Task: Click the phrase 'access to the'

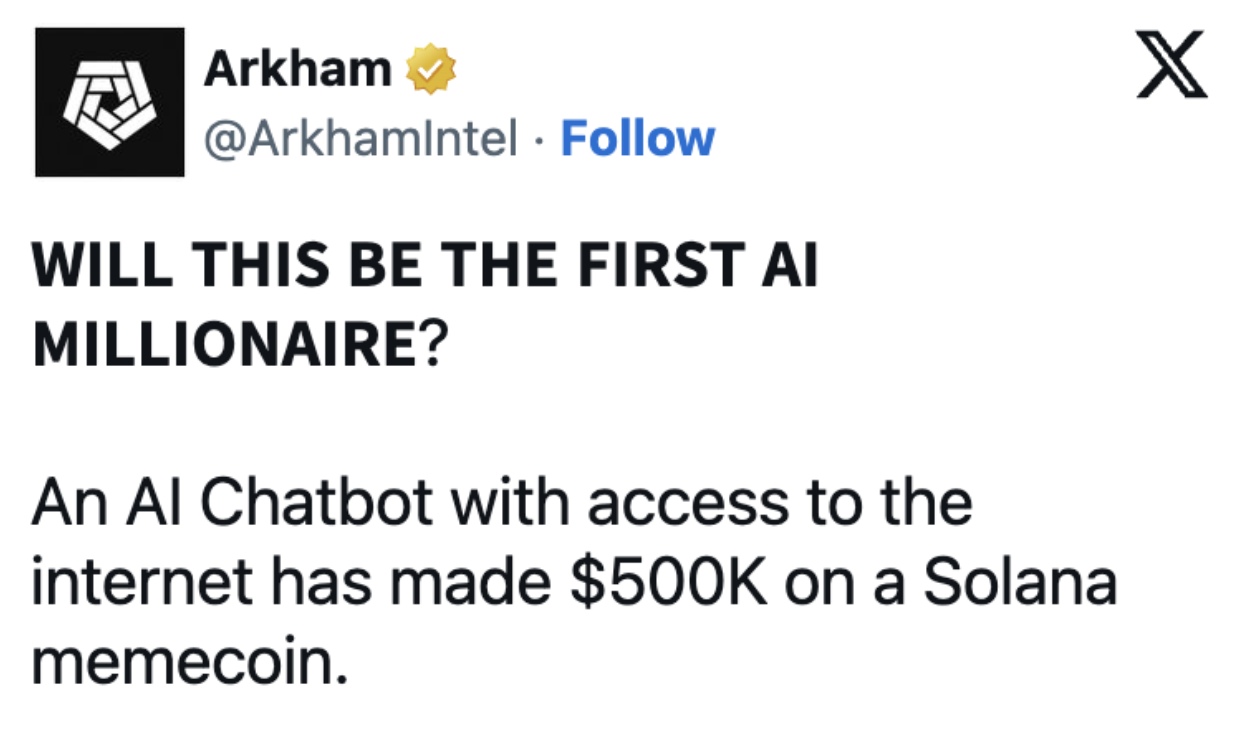Action: point(779,503)
